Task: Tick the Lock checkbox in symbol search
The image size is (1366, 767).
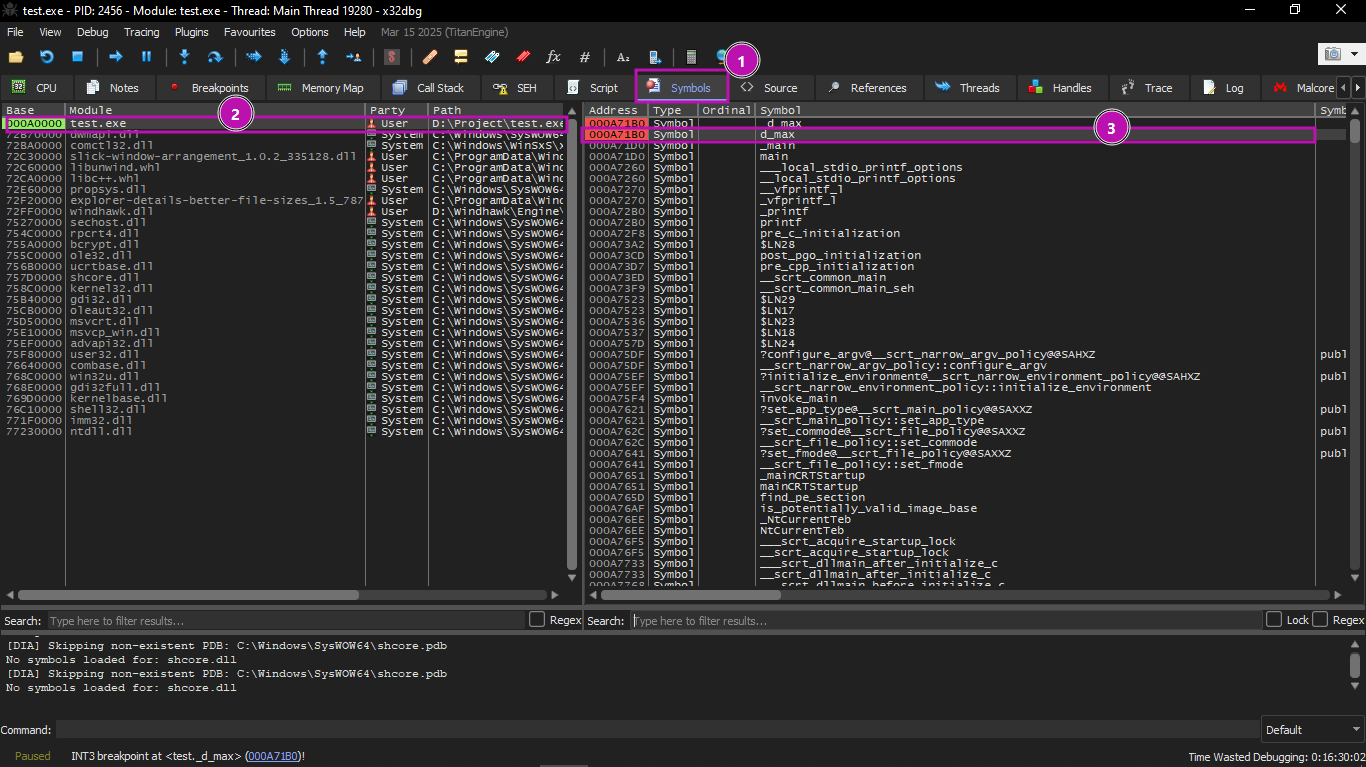Action: click(x=1274, y=620)
